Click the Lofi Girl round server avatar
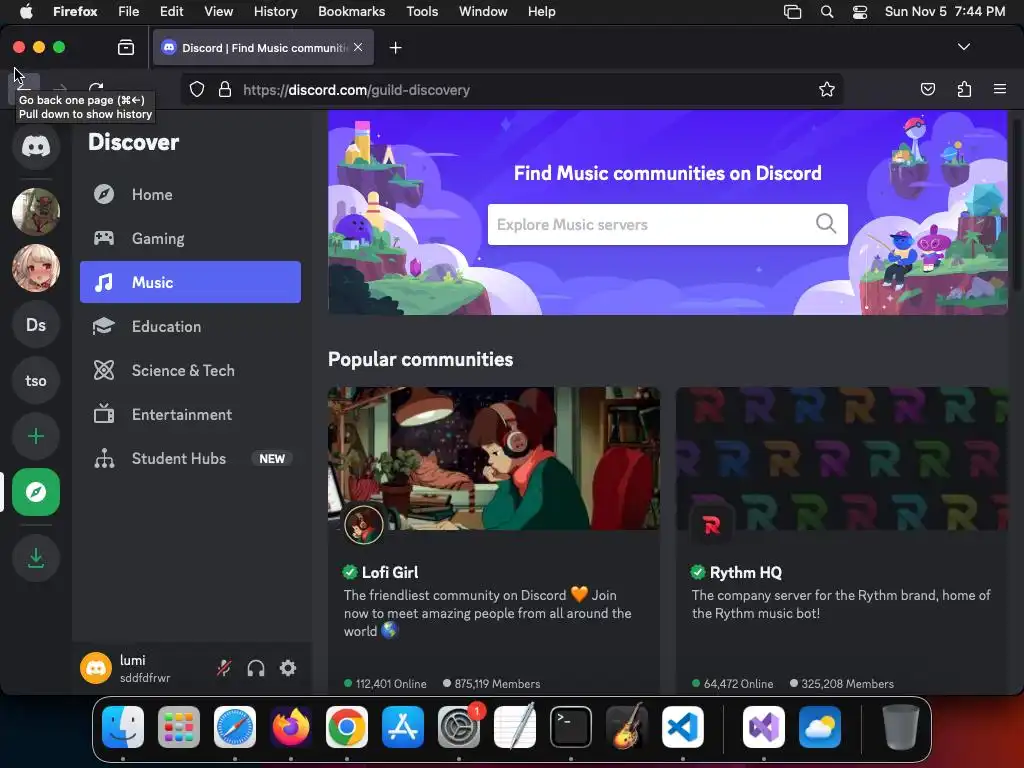The width and height of the screenshot is (1024, 768). coord(364,524)
